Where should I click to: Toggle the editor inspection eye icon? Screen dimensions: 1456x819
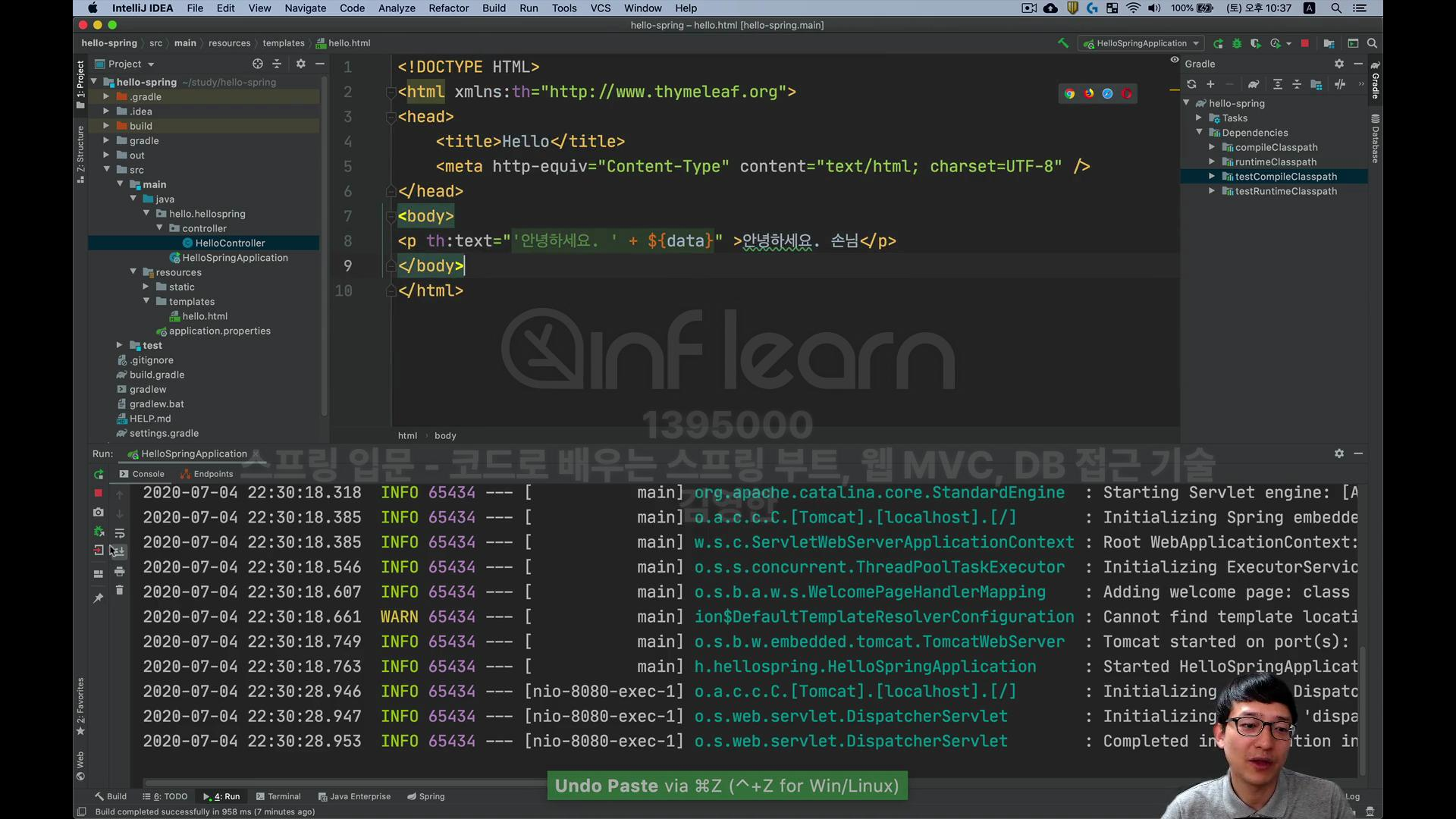[x=1175, y=60]
